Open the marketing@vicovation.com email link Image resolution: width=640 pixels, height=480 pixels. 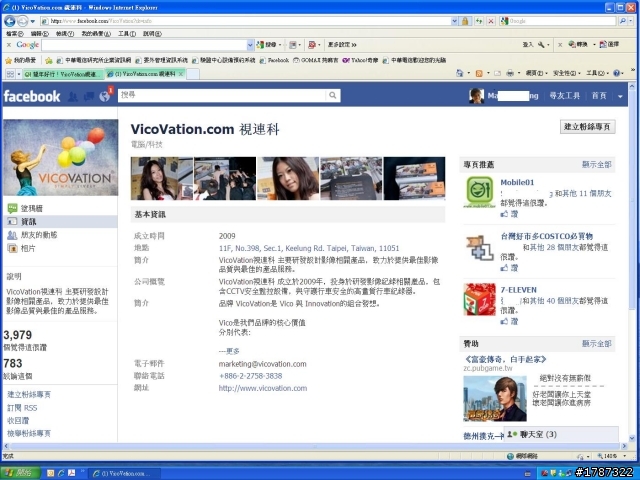[x=262, y=364]
